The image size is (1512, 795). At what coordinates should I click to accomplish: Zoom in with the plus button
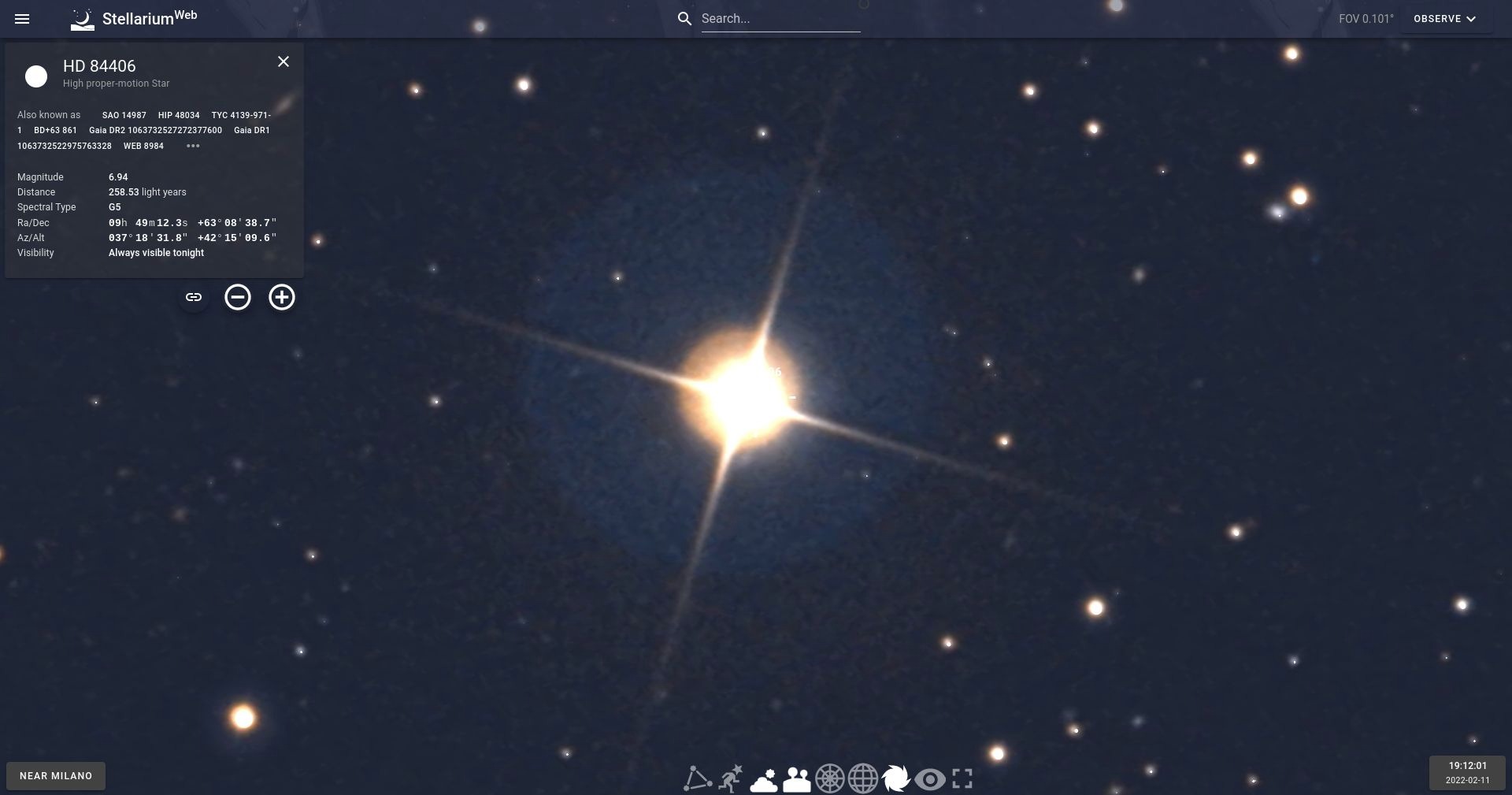point(282,297)
